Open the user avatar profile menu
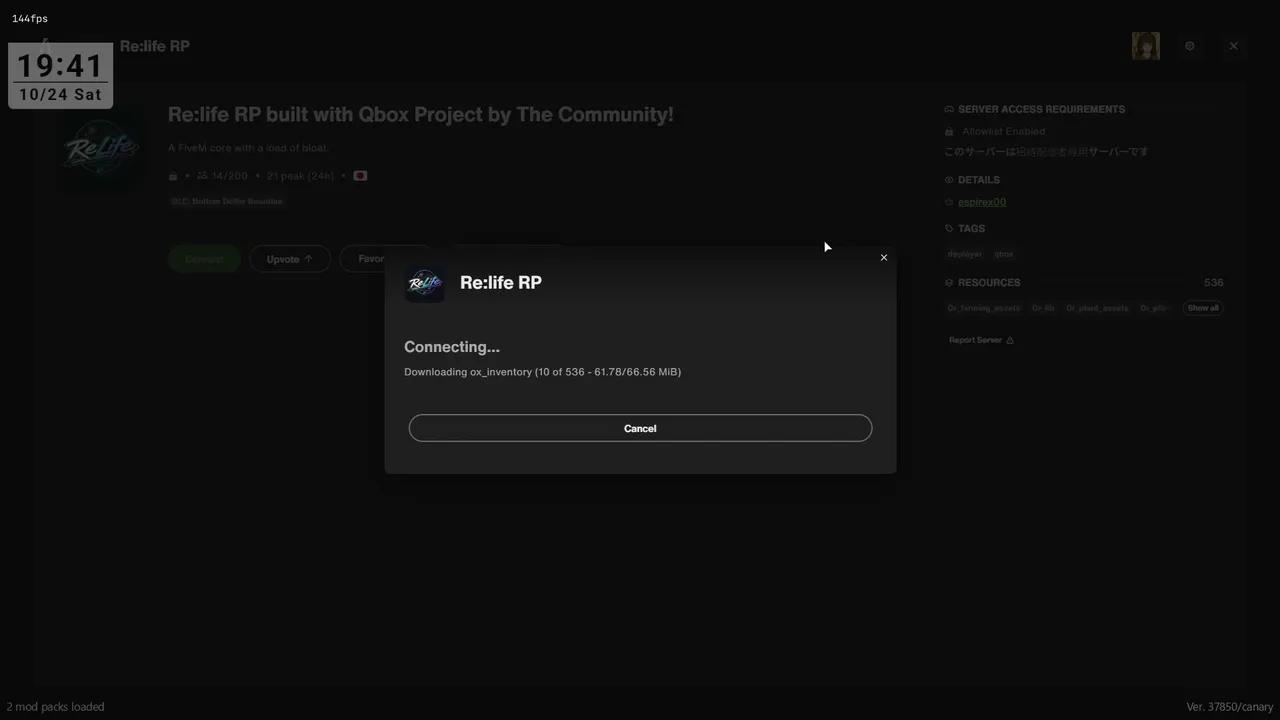Image resolution: width=1280 pixels, height=720 pixels. [1146, 46]
